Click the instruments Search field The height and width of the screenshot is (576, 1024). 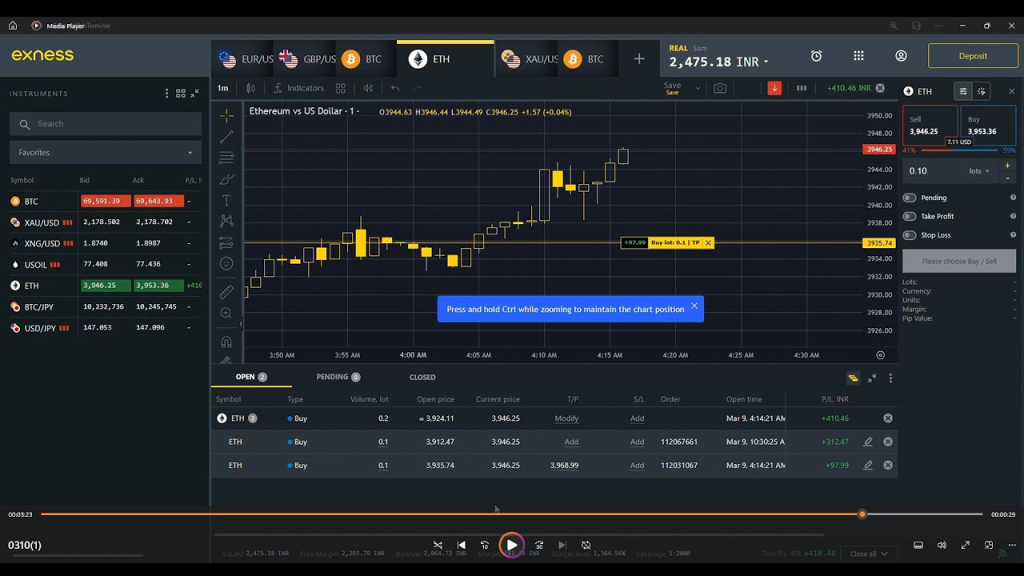click(105, 124)
